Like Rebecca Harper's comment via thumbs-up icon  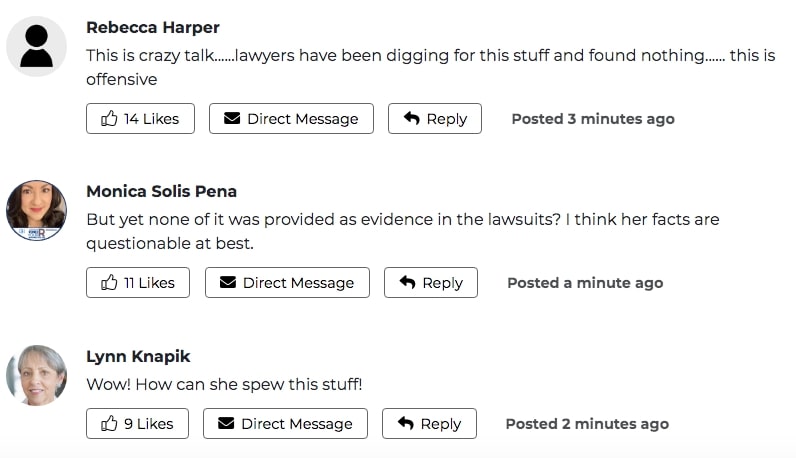point(109,118)
